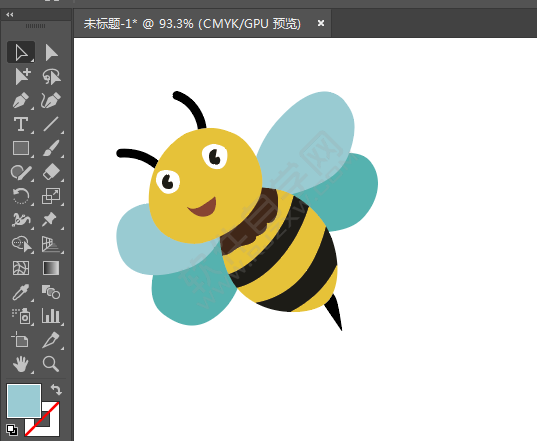Image resolution: width=537 pixels, height=441 pixels.
Task: Select the Zoom magnifier tool
Action: coord(51,364)
